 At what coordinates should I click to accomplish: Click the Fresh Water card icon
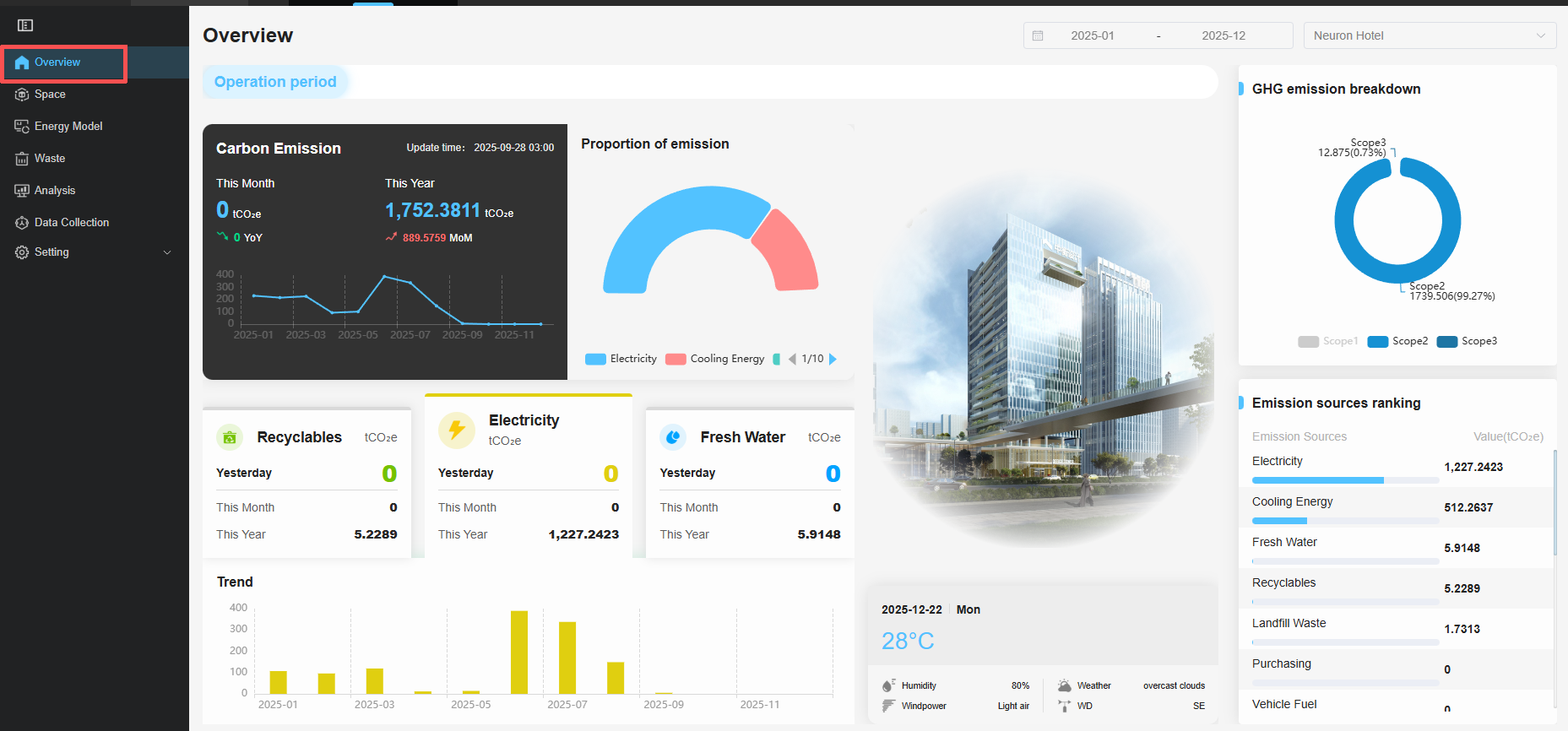[673, 437]
